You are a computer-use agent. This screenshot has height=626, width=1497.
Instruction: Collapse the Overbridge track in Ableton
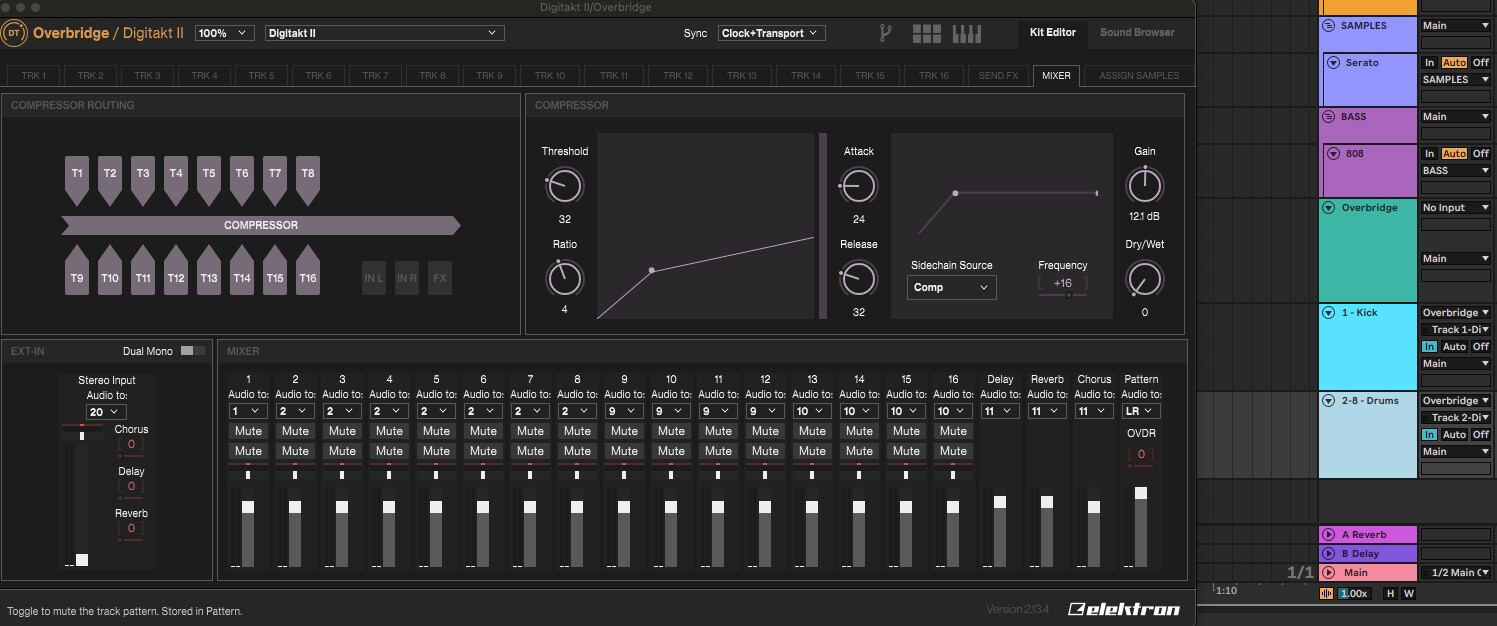point(1329,208)
